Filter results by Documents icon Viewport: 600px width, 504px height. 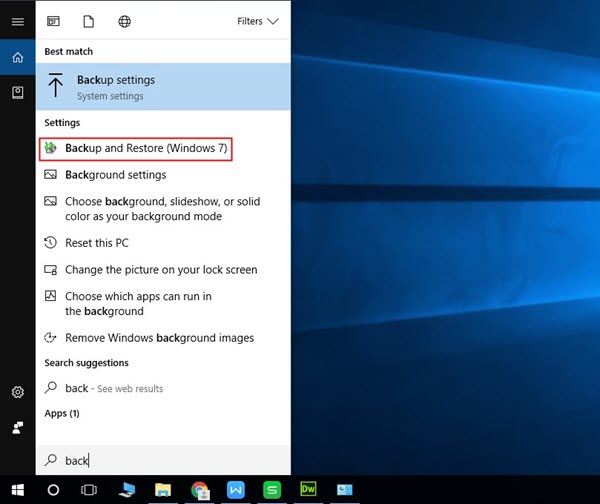[88, 21]
